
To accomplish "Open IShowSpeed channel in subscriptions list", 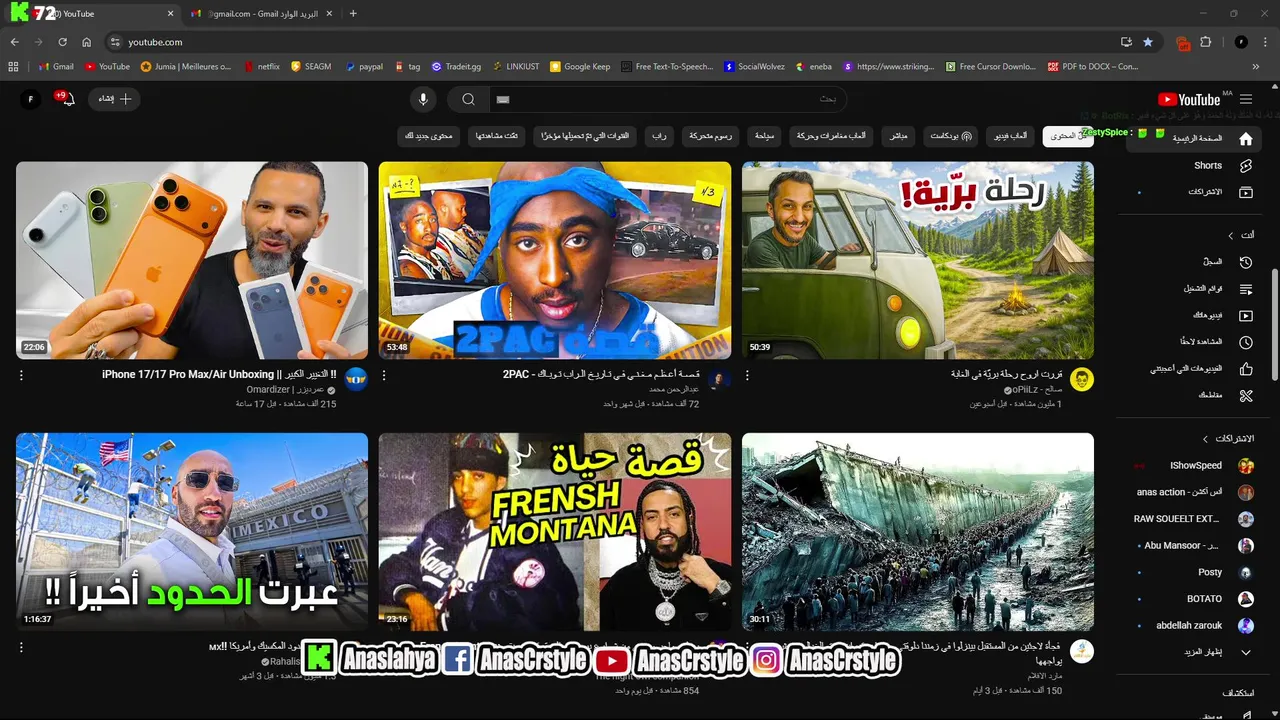I will click(x=1193, y=466).
